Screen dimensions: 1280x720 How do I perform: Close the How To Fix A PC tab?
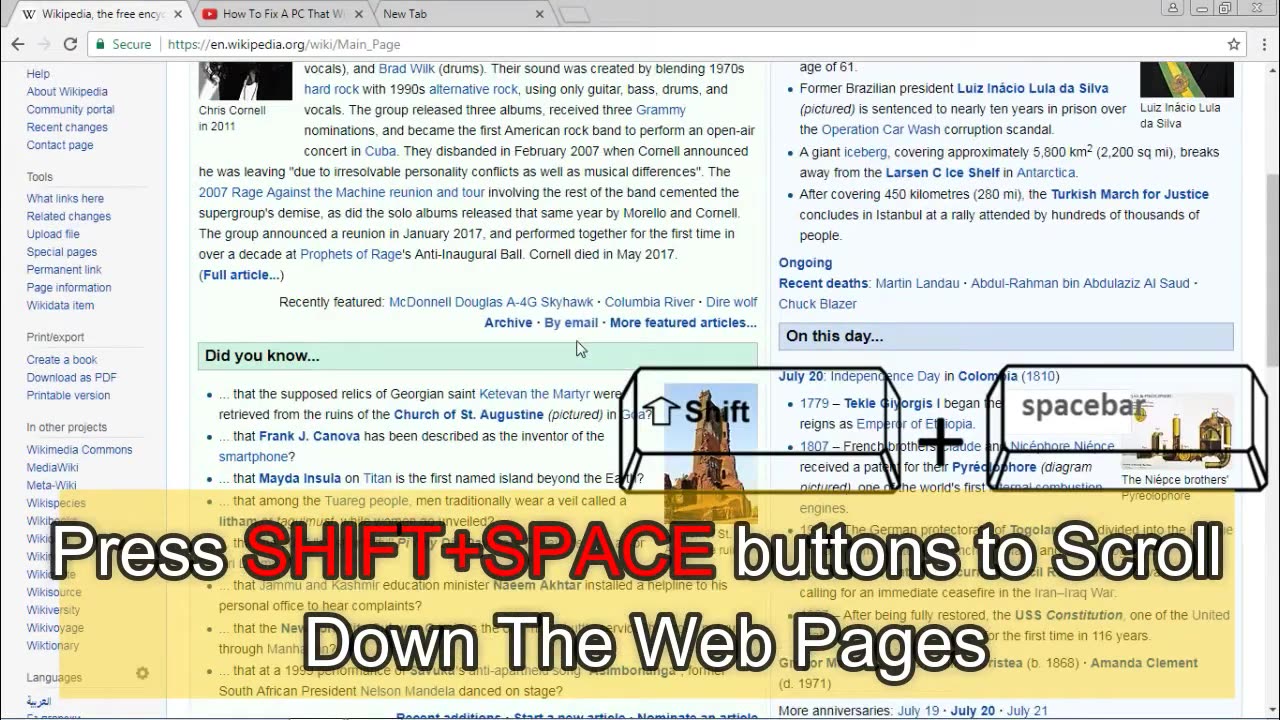tap(359, 14)
